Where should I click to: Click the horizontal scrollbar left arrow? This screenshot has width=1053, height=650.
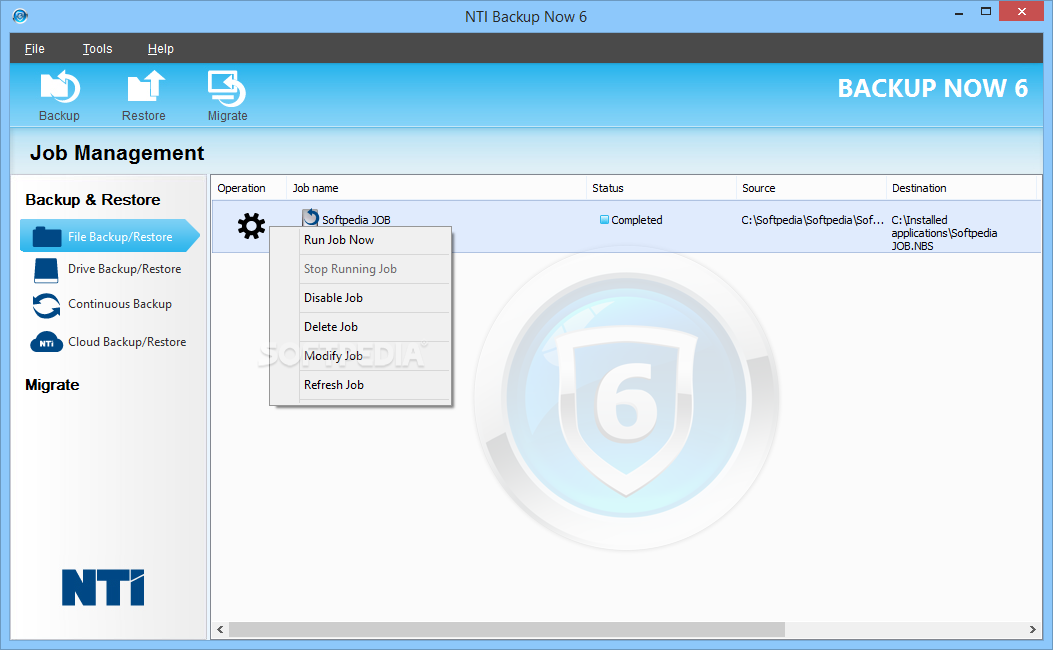tap(220, 629)
